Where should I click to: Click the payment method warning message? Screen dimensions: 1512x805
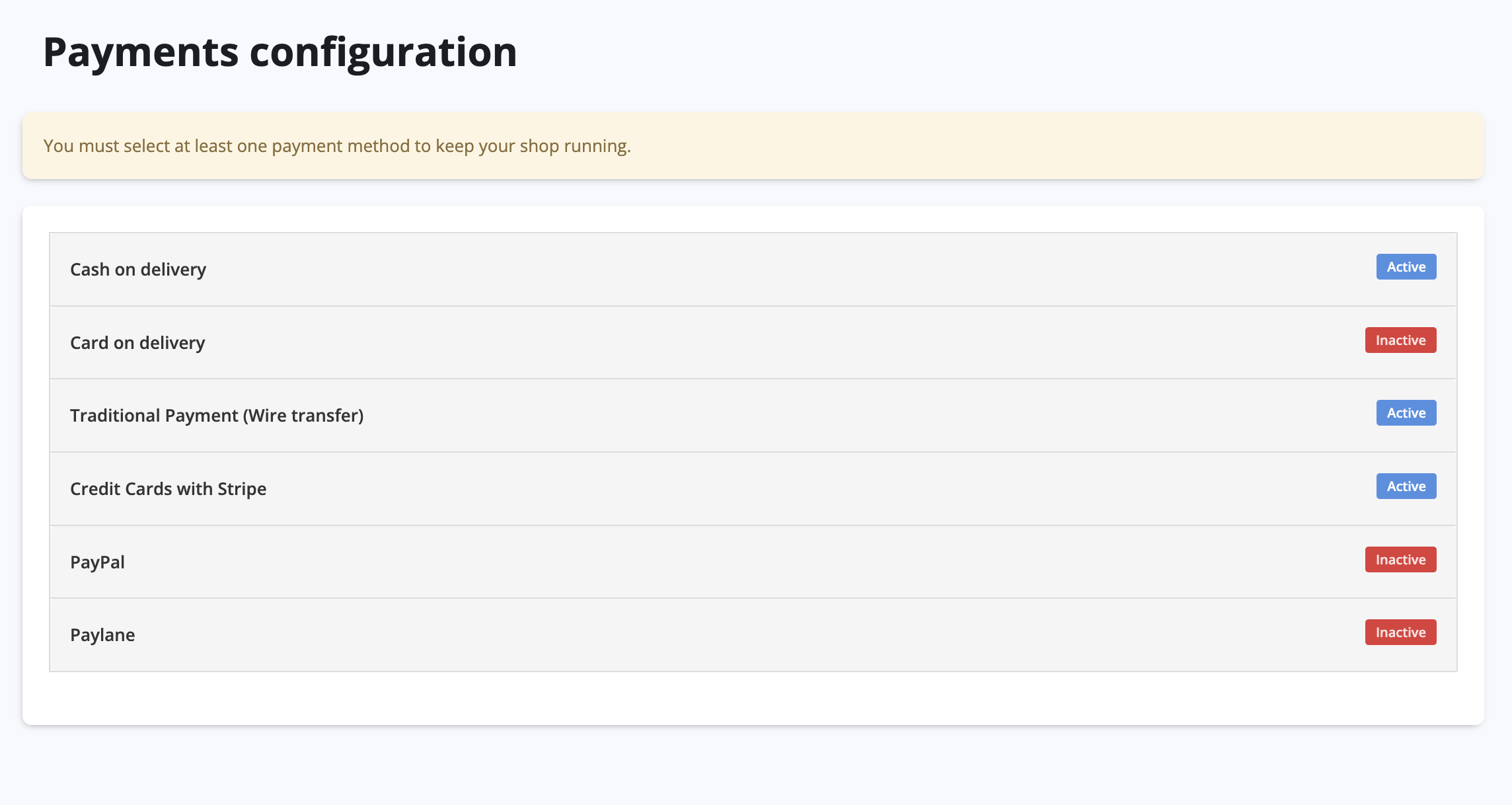tap(337, 146)
